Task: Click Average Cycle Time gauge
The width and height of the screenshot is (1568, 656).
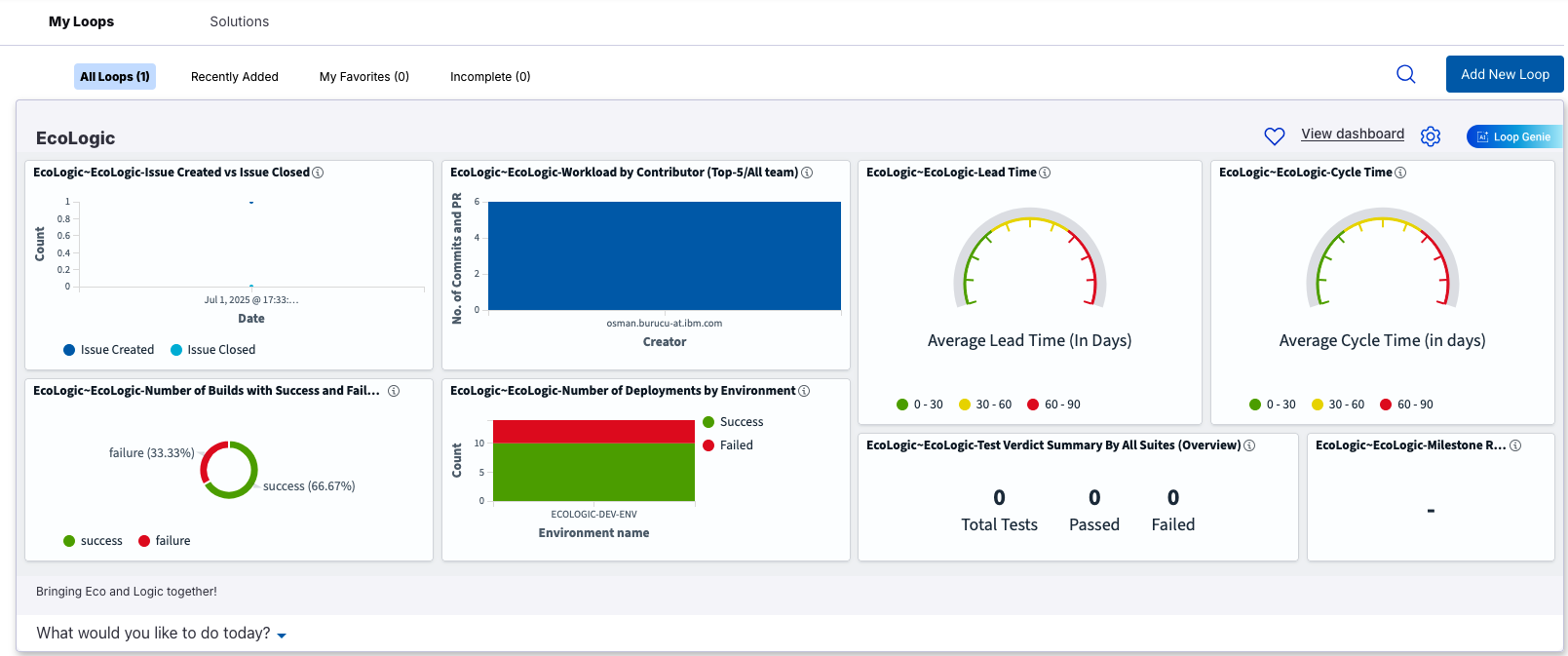Action: (1383, 257)
